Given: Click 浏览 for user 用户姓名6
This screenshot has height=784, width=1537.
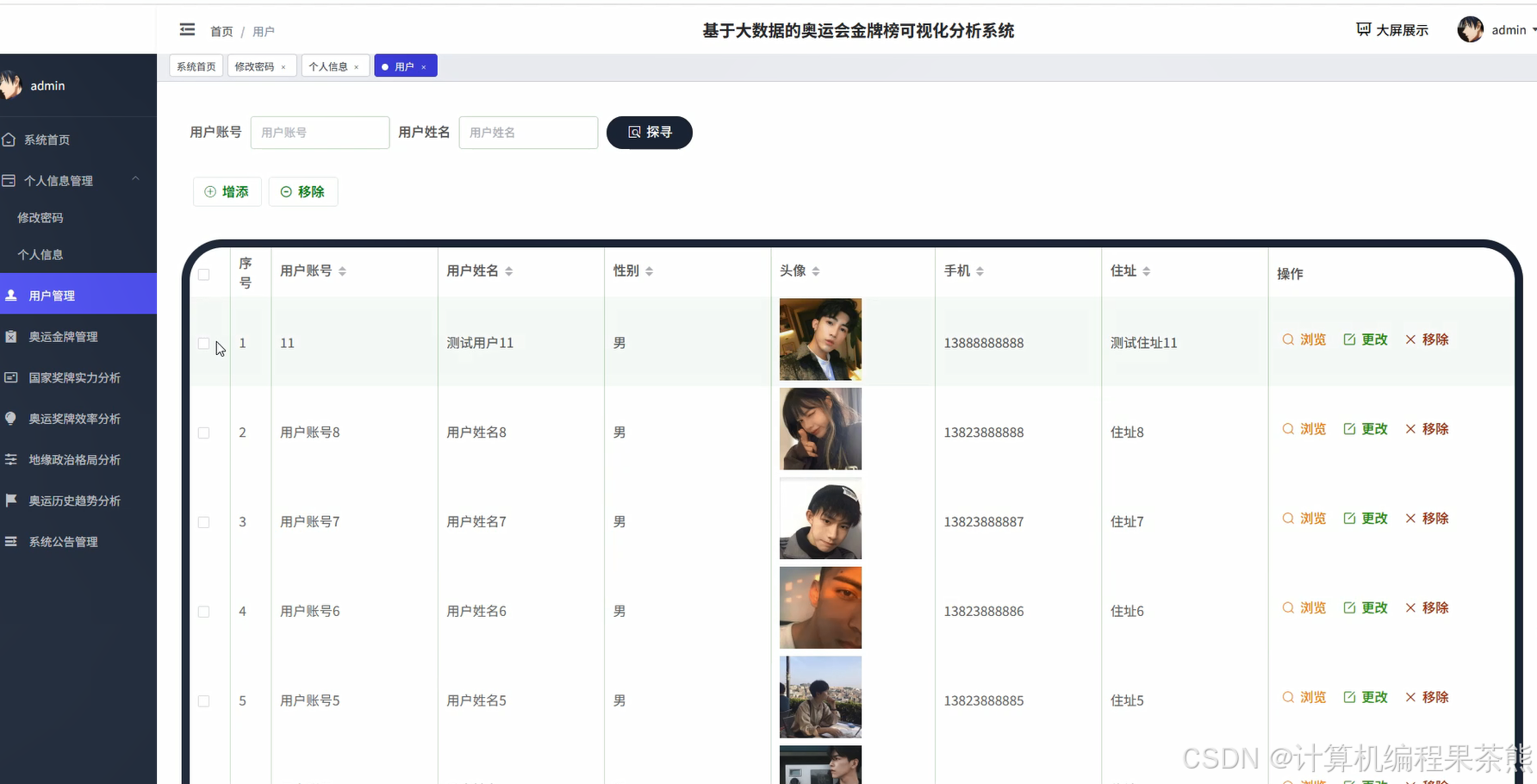Looking at the screenshot, I should [x=1304, y=608].
